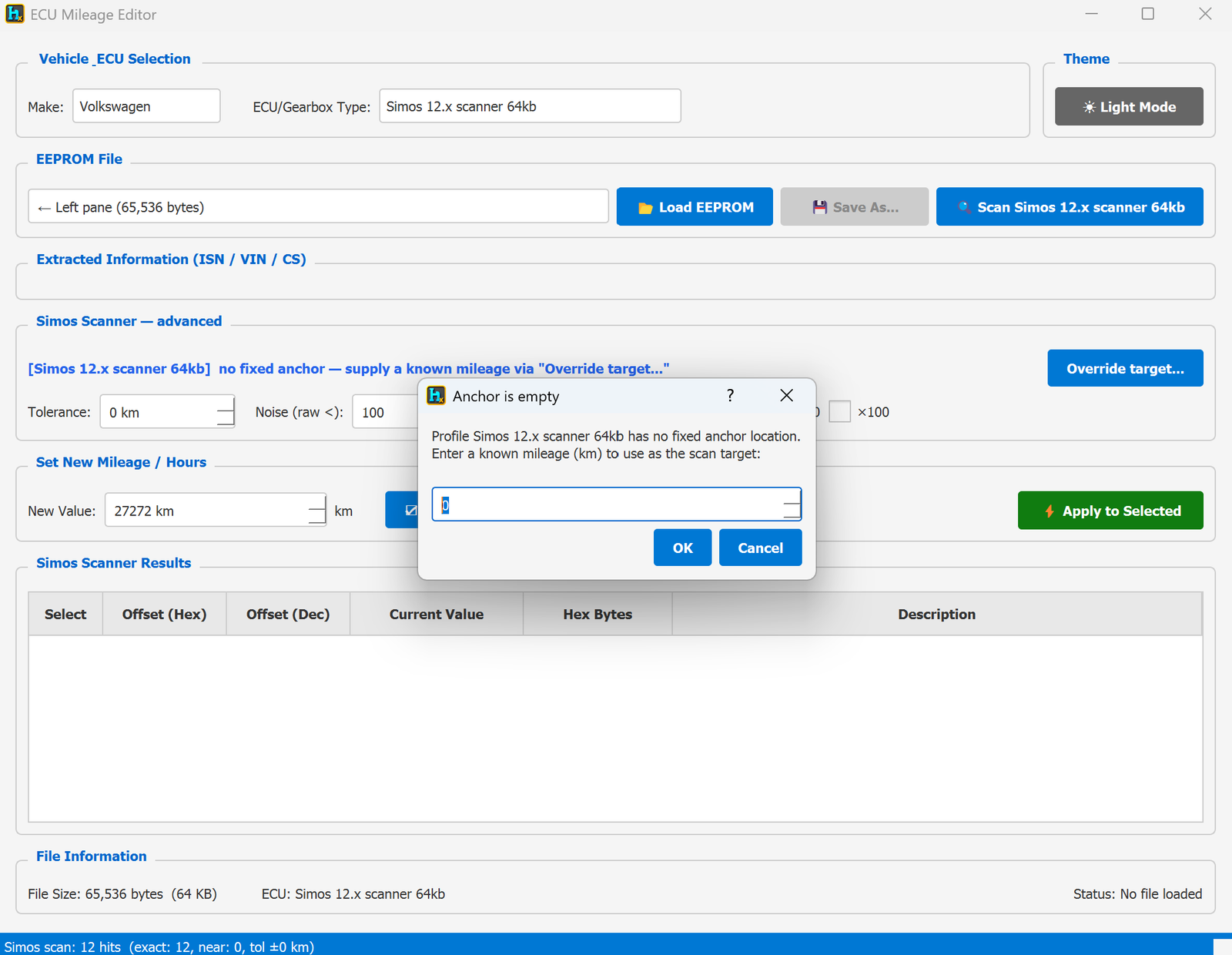Click the floppy disk icon on Save As
Viewport: 1232px width, 955px height.
[820, 207]
